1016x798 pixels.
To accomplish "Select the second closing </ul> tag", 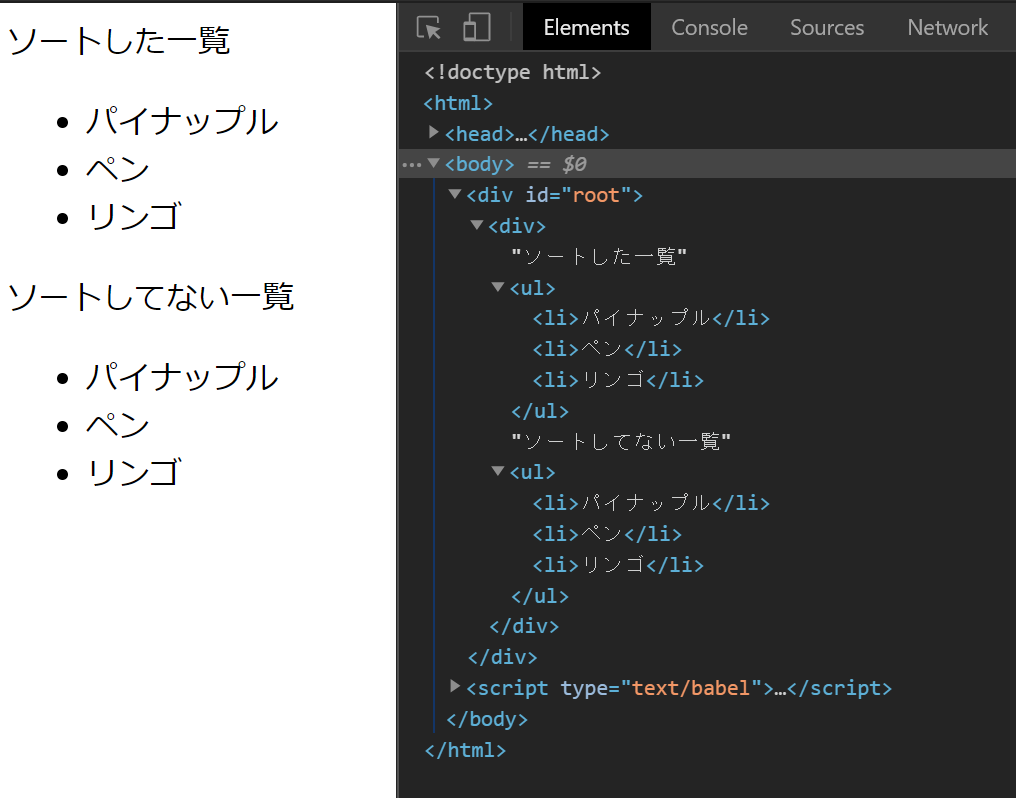I will tap(540, 596).
